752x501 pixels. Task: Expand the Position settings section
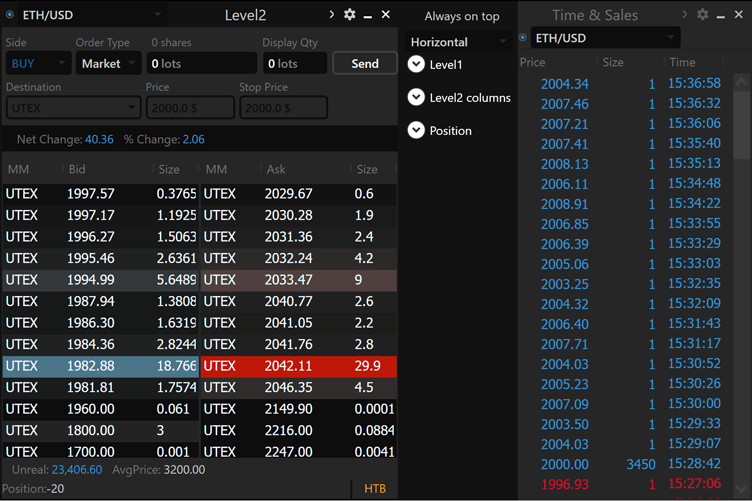coord(417,130)
